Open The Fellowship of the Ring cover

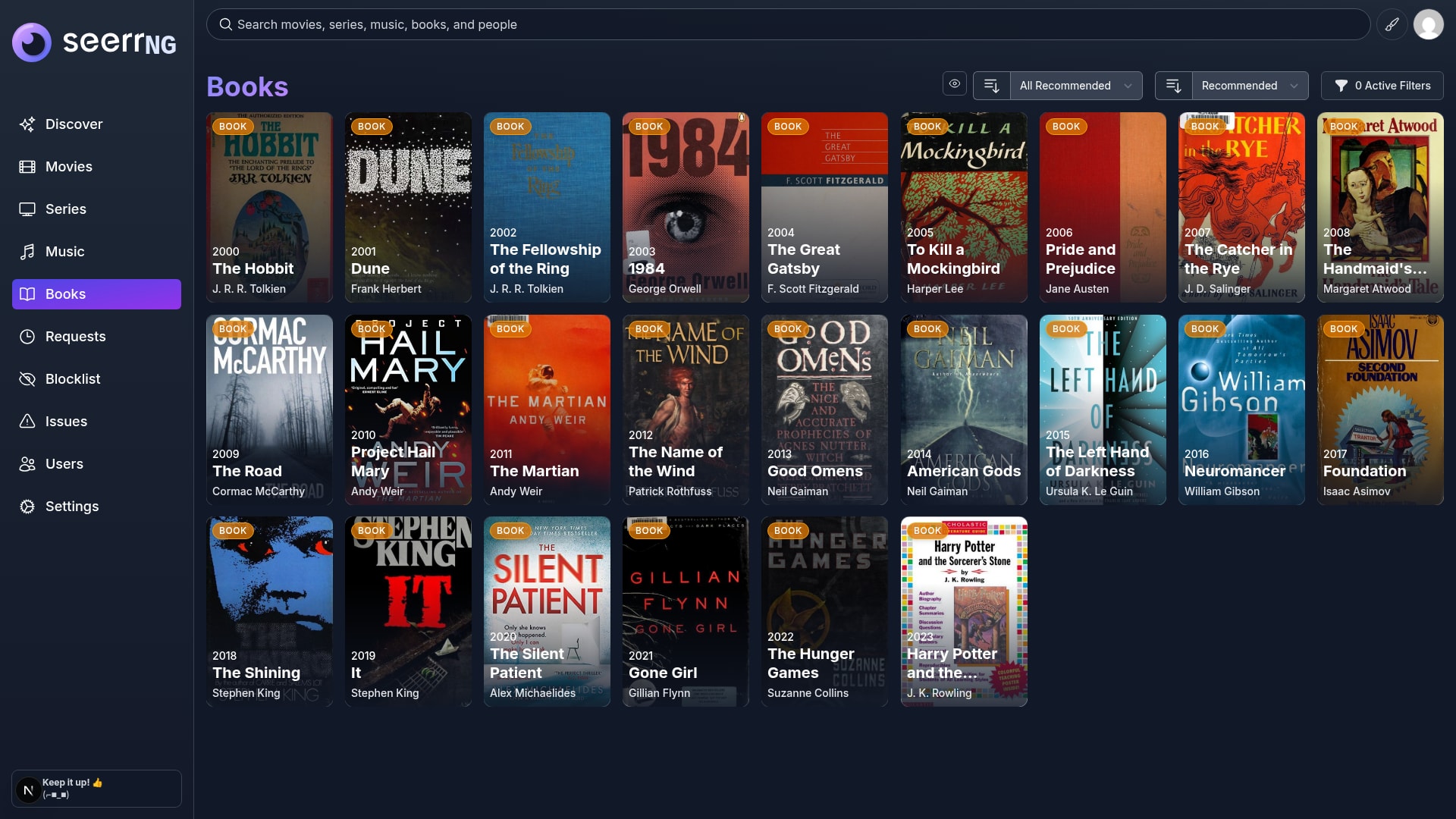(547, 208)
